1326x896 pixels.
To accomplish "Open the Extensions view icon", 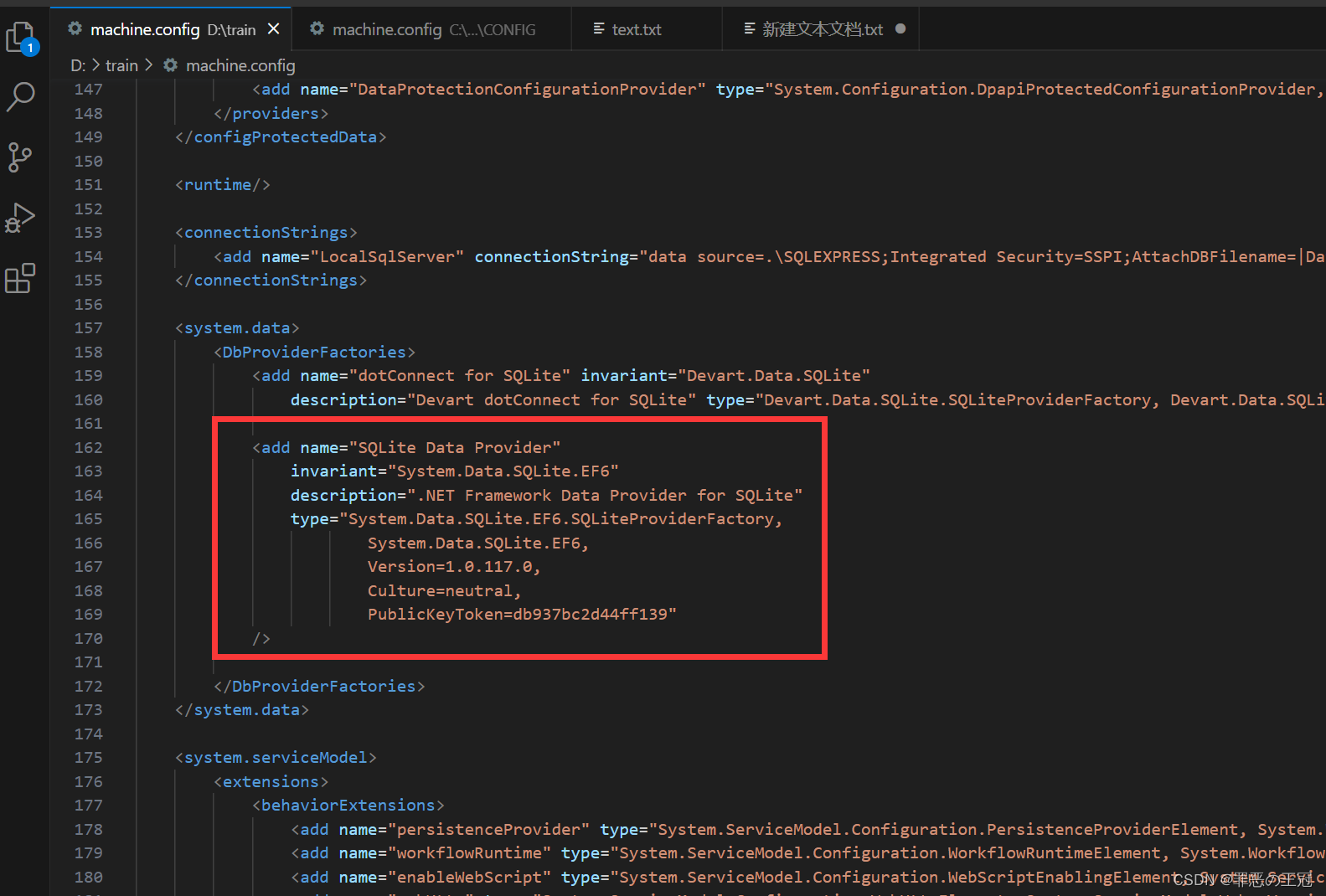I will click(20, 278).
